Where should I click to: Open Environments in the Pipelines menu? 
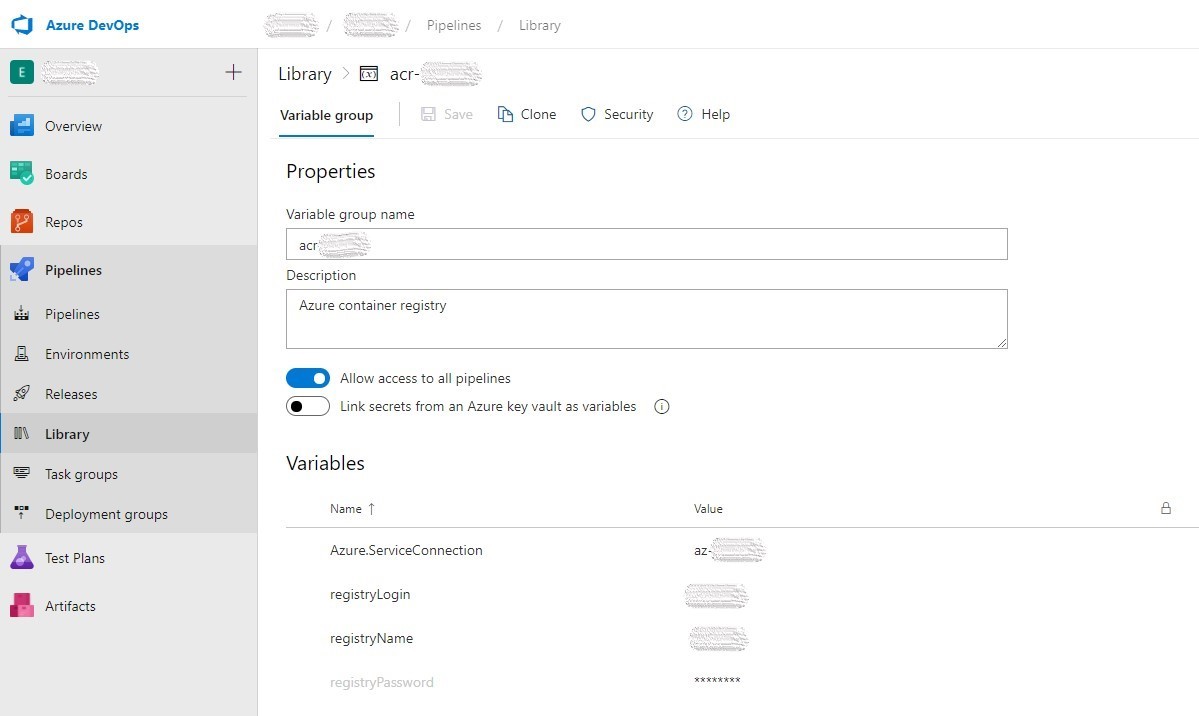click(x=87, y=354)
